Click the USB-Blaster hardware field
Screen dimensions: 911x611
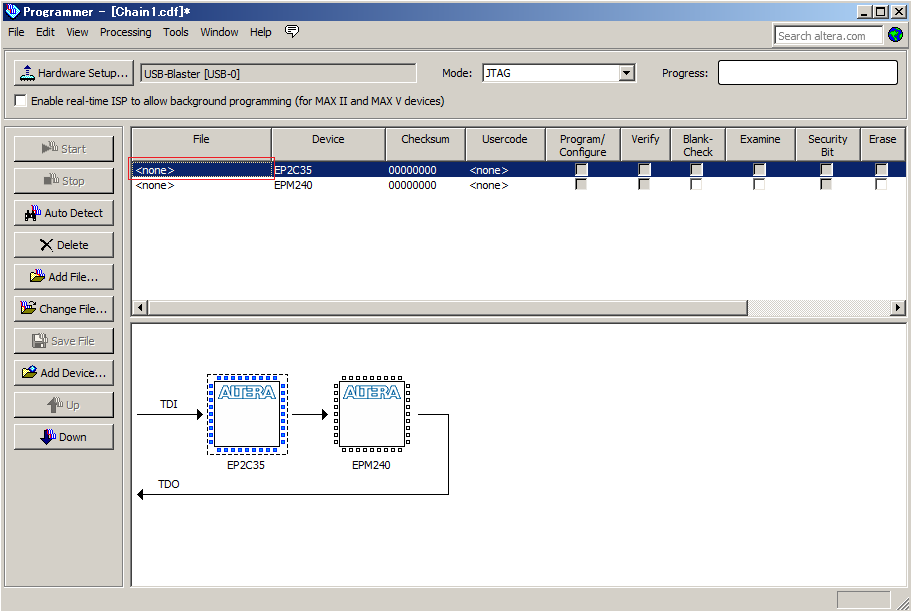click(278, 74)
